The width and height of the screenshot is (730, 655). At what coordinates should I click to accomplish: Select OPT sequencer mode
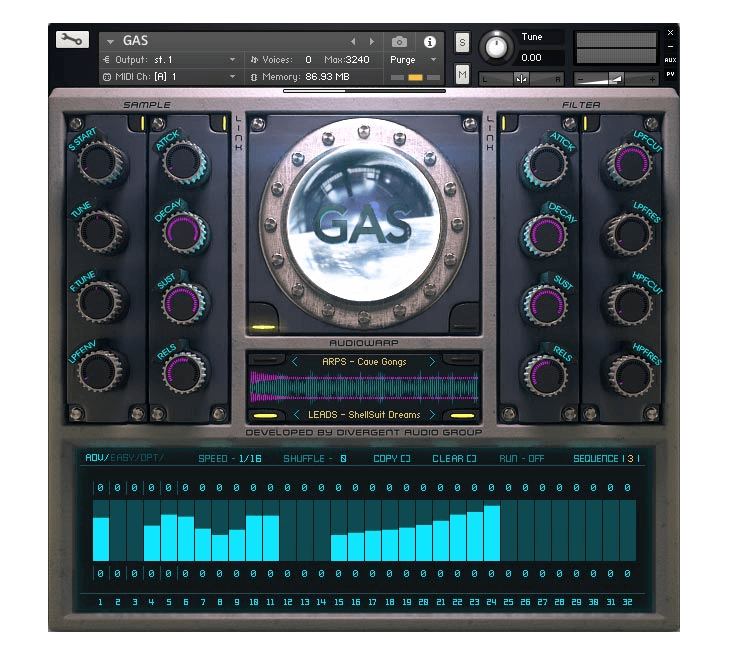coord(151,458)
